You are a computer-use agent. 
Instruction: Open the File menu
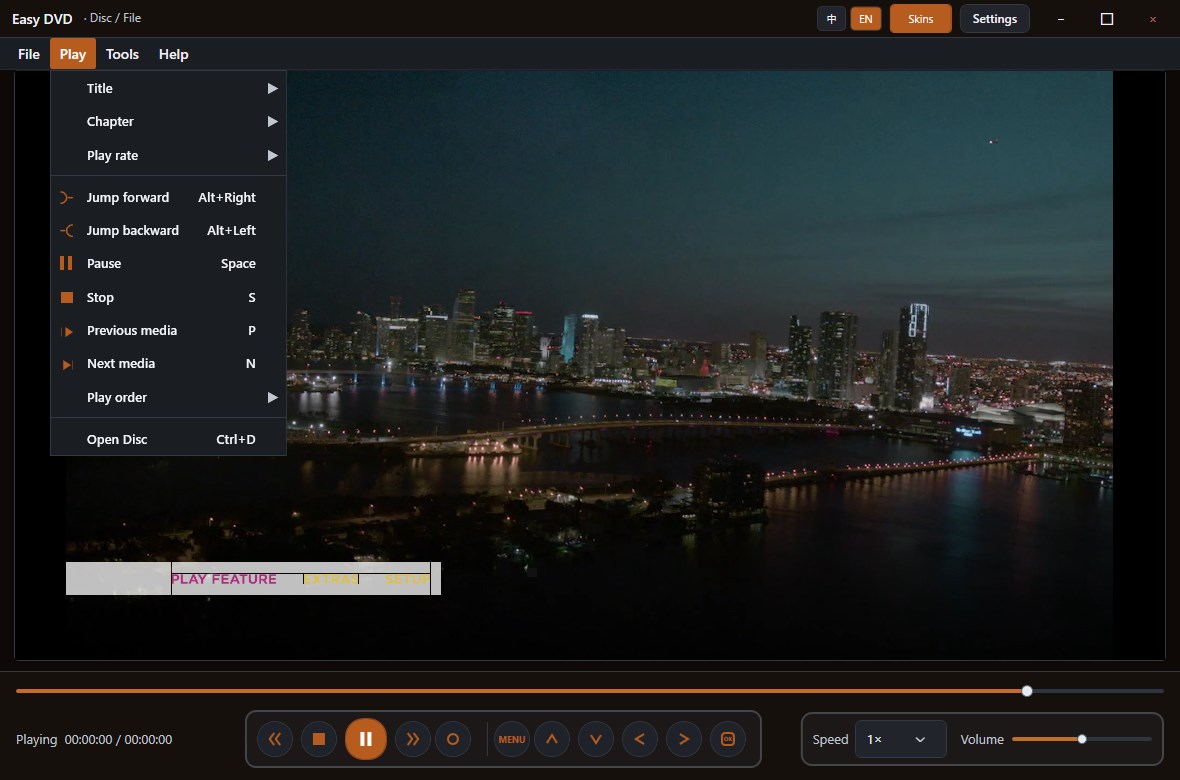point(29,54)
